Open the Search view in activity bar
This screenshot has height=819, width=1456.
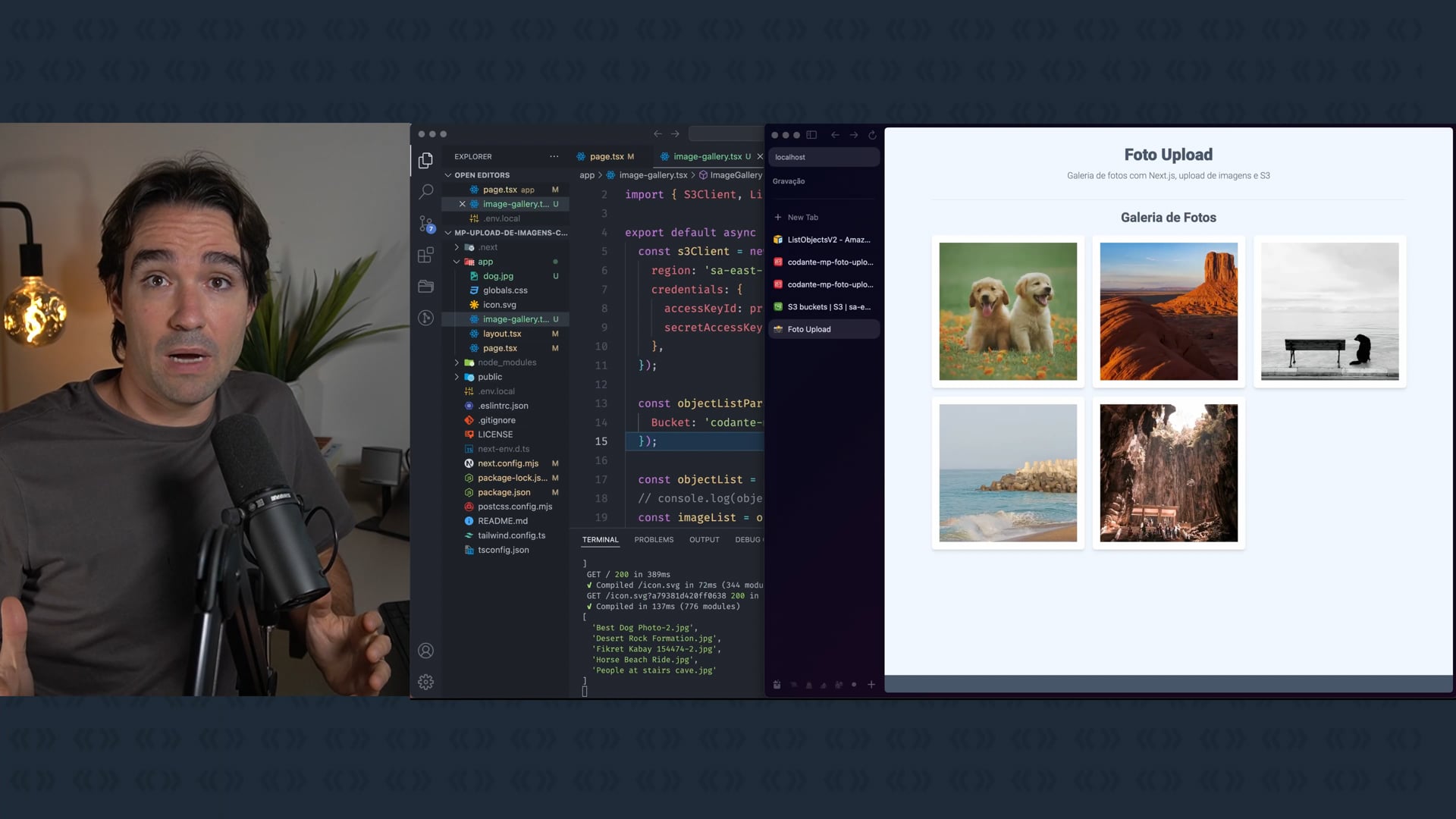pyautogui.click(x=426, y=192)
